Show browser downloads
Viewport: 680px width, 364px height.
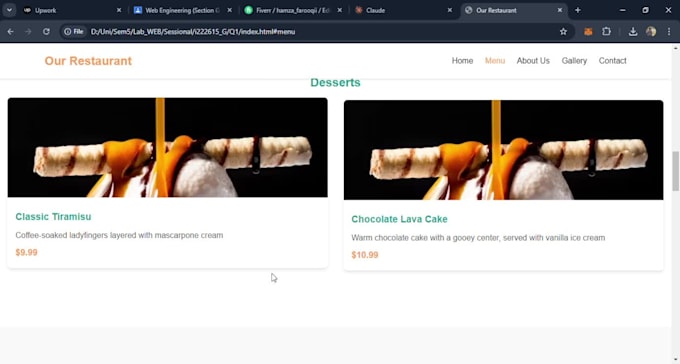coord(633,32)
